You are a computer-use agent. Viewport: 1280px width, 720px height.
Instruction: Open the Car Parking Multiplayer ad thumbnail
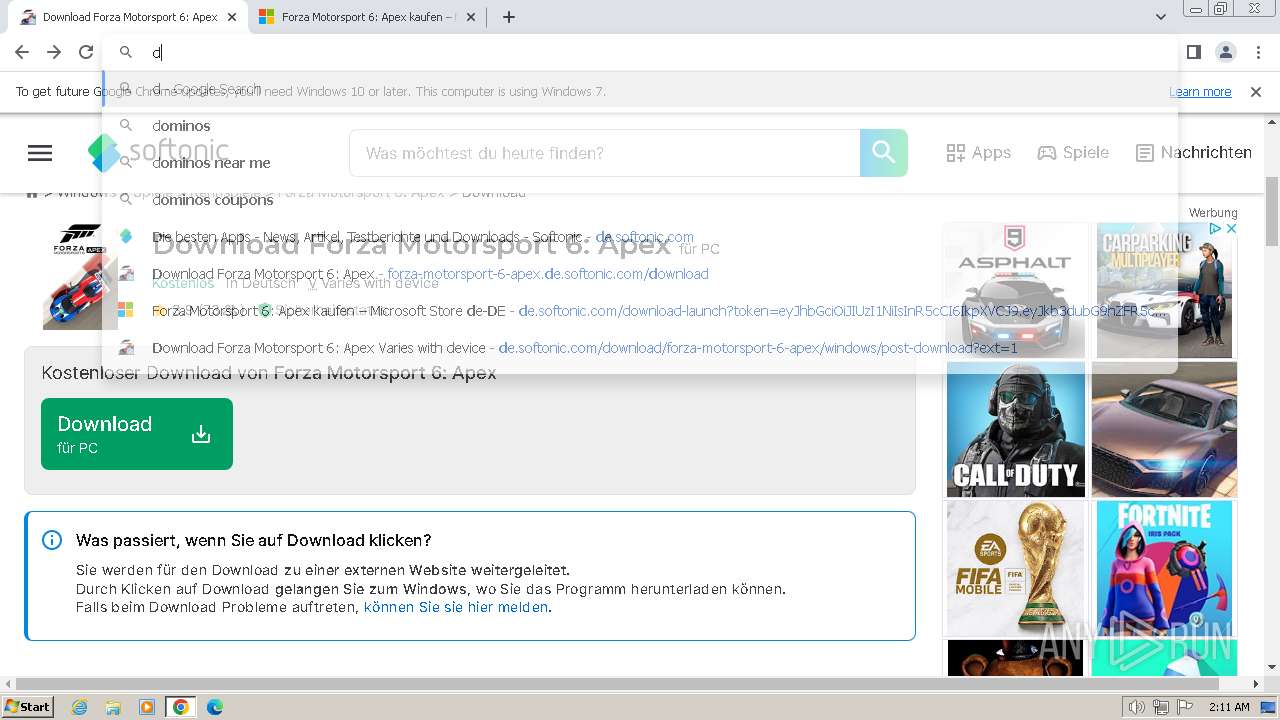1166,290
